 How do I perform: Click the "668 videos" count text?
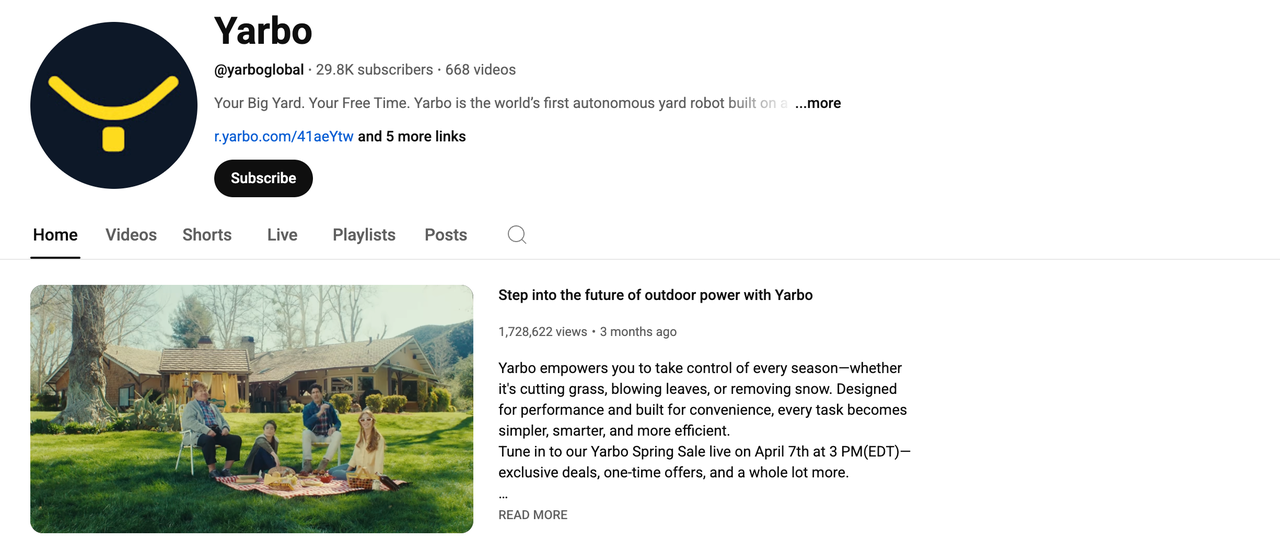click(x=481, y=70)
